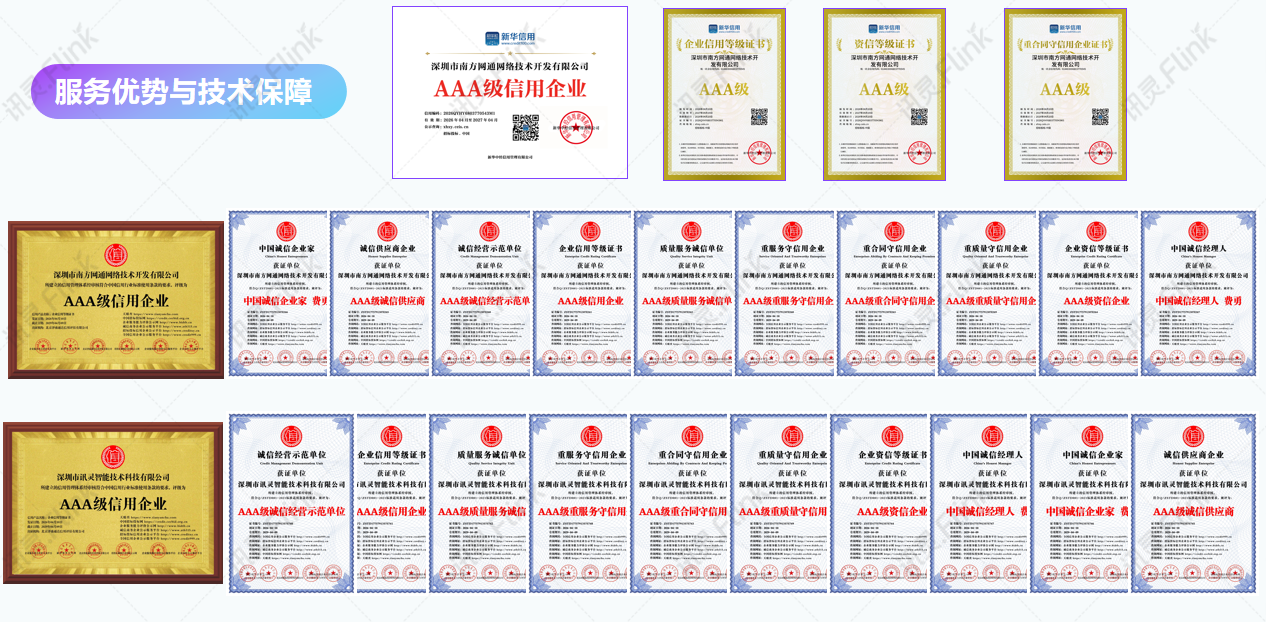Viewport: 1266px width, 622px height.
Task: Click the 服务优势与技术保障 heading badge
Action: pyautogui.click(x=189, y=92)
